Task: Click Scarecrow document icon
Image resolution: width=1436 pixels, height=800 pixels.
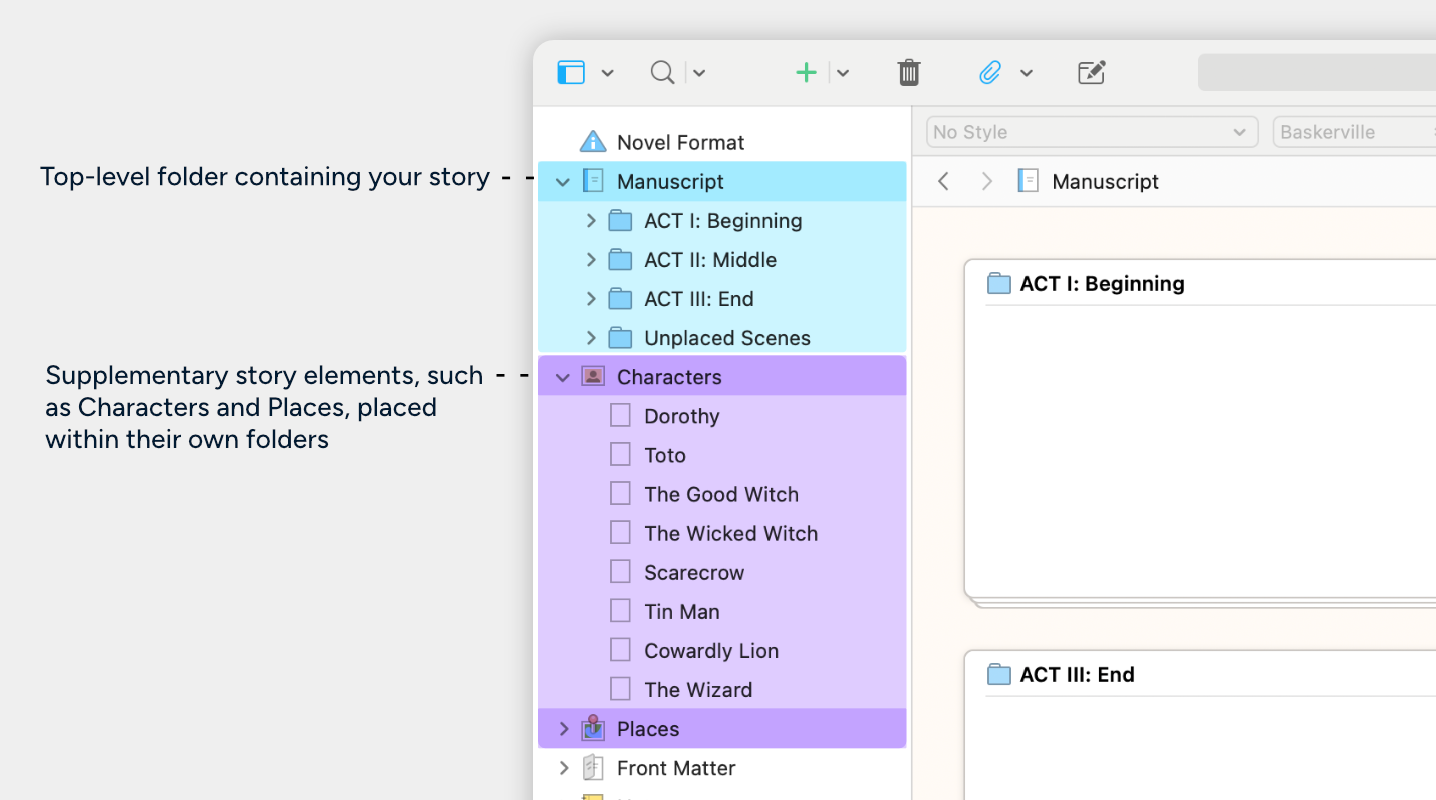Action: click(621, 571)
